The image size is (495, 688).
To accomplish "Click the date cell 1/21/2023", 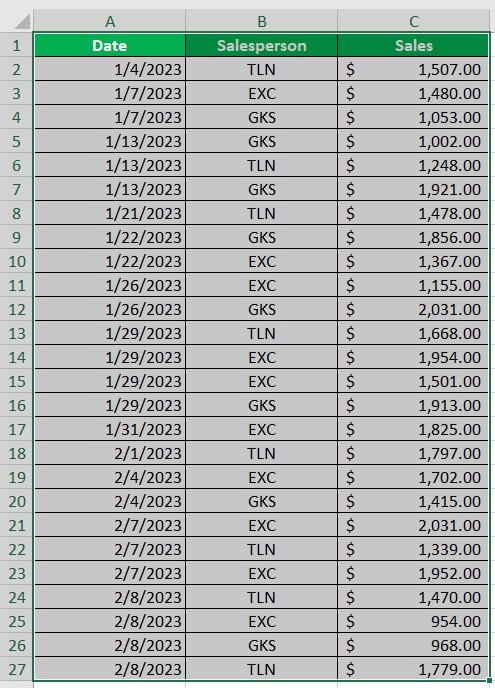I will [110, 213].
